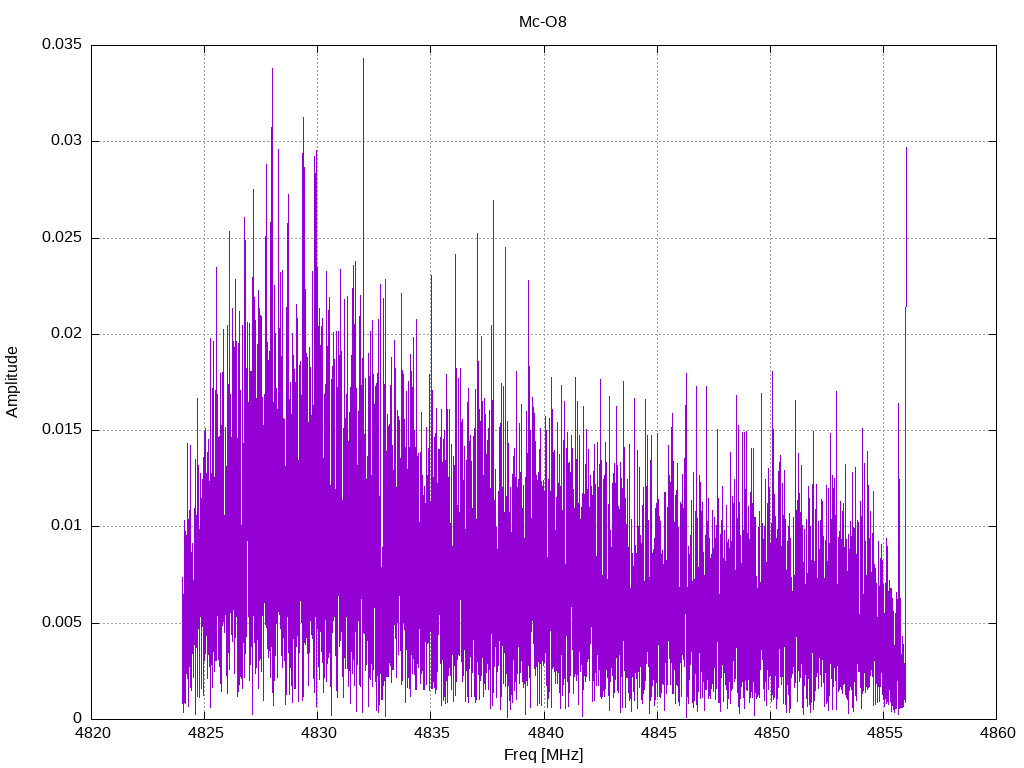Click the 0.035 y-axis tick label

pyautogui.click(x=62, y=44)
